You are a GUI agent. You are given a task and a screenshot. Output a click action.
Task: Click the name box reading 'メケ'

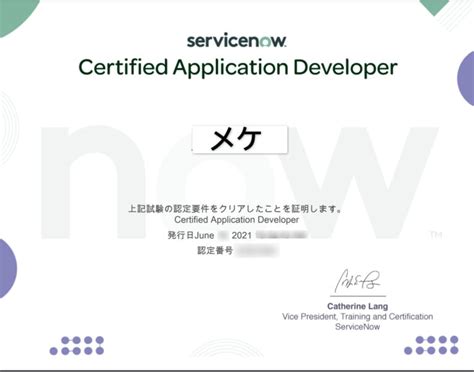click(x=240, y=139)
